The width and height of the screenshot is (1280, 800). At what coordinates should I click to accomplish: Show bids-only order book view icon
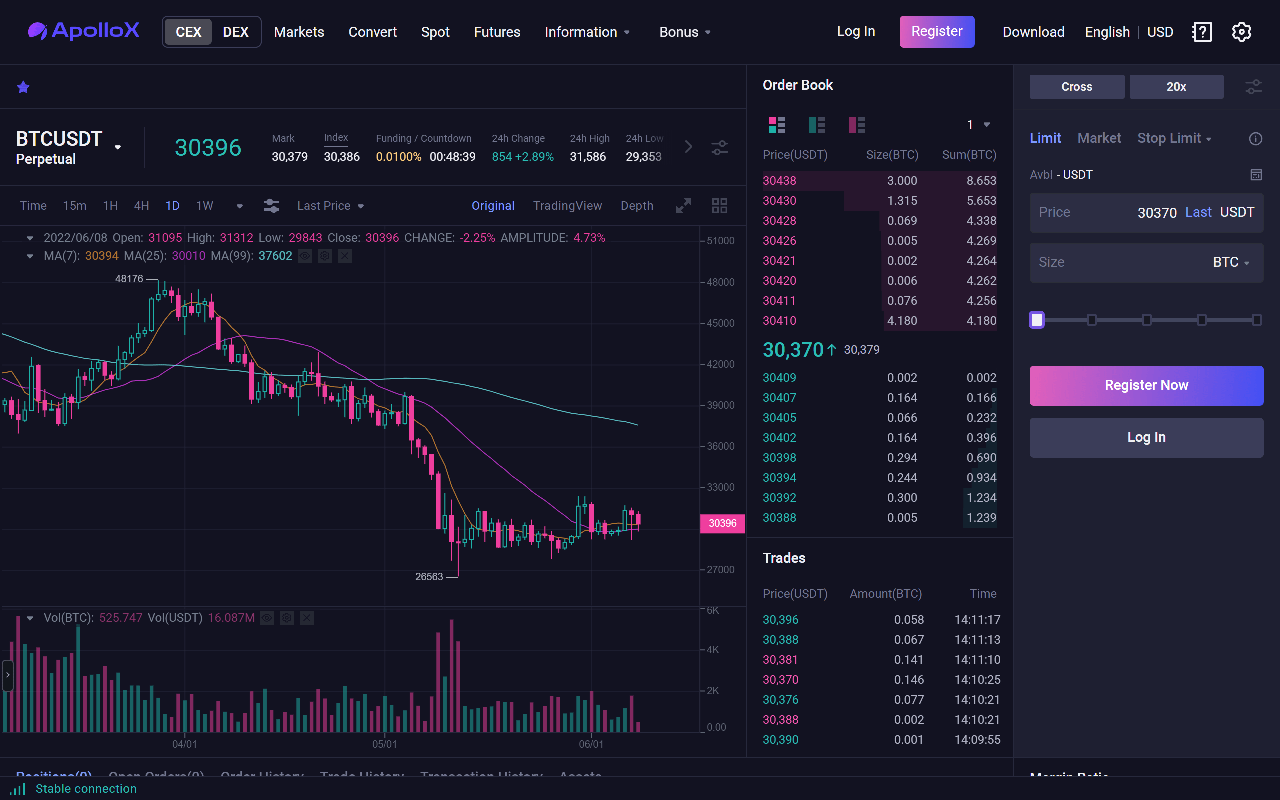pos(816,125)
